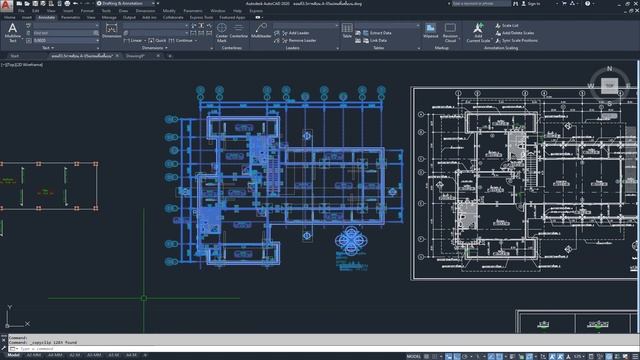Click the Sign In button
The image size is (640, 360).
531,4
